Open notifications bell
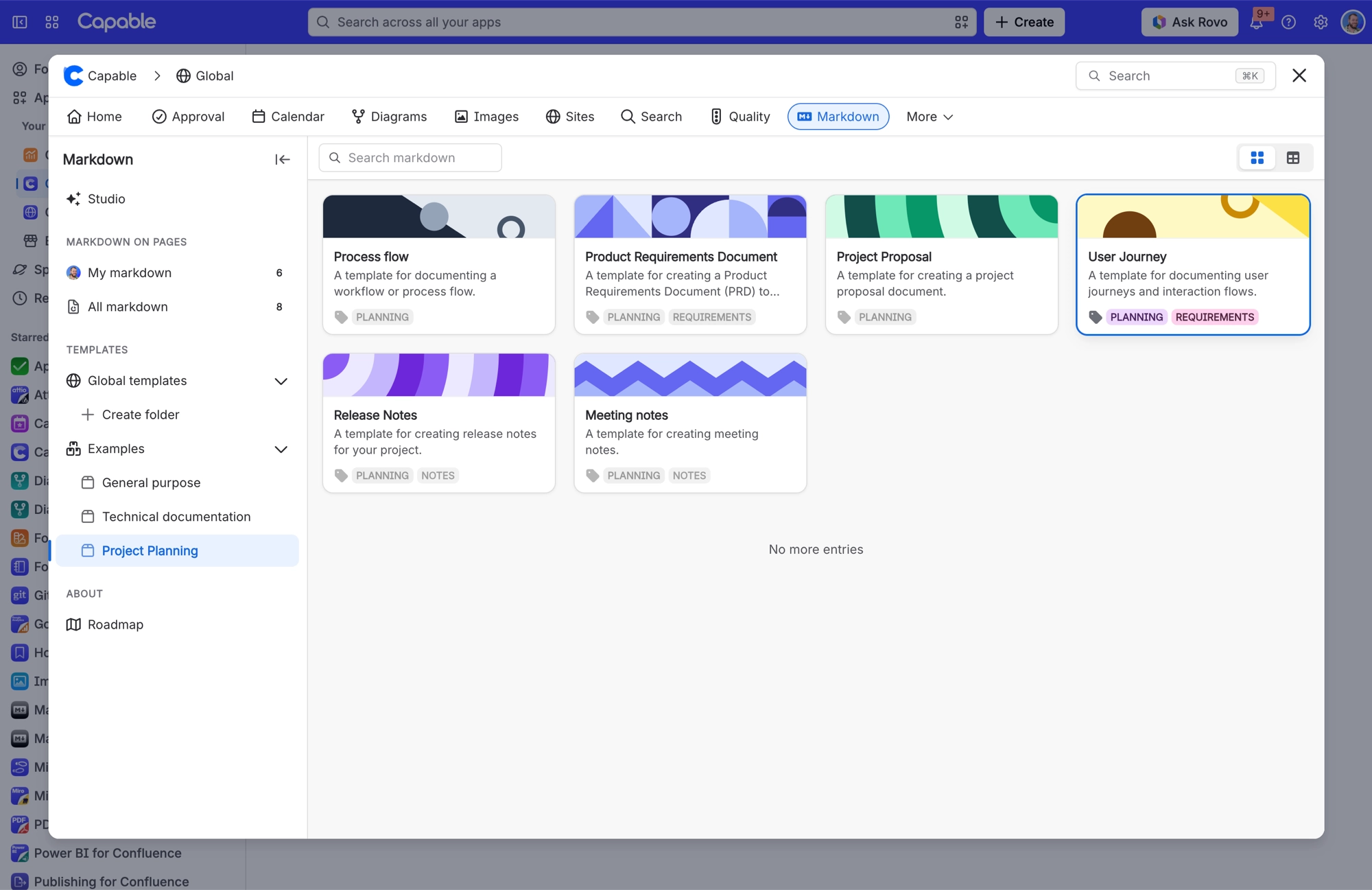This screenshot has height=890, width=1372. 1257,22
